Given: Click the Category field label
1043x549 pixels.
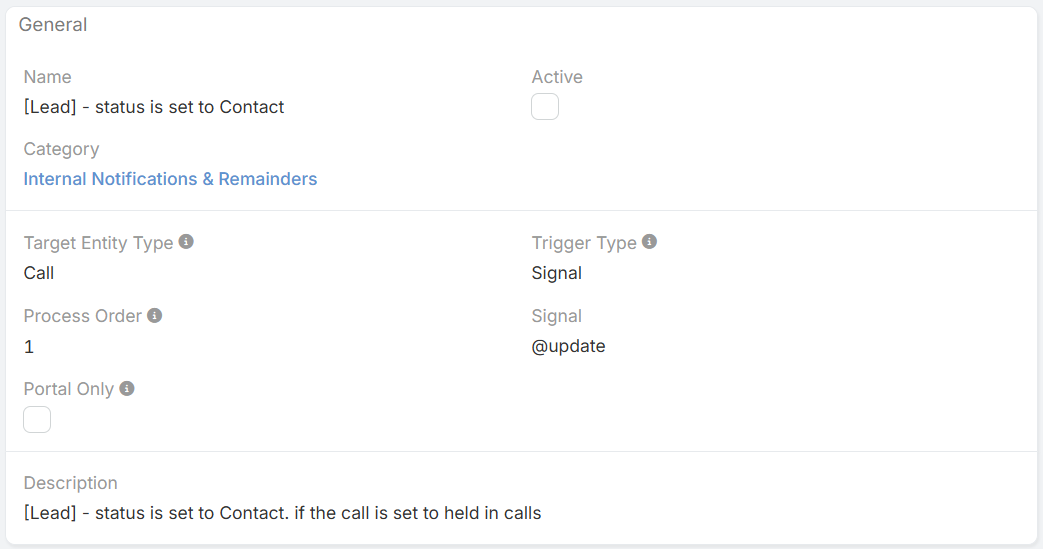Looking at the screenshot, I should [x=61, y=149].
